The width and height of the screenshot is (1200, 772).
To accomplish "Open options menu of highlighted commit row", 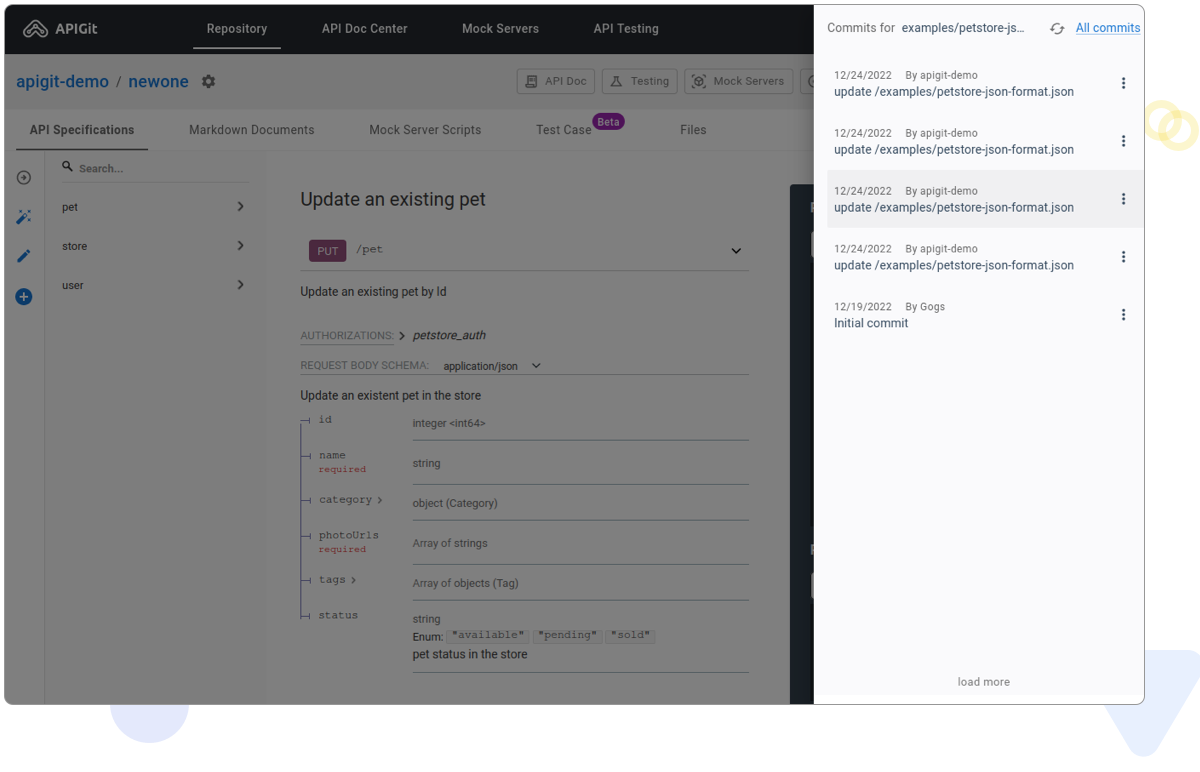I will [1123, 199].
